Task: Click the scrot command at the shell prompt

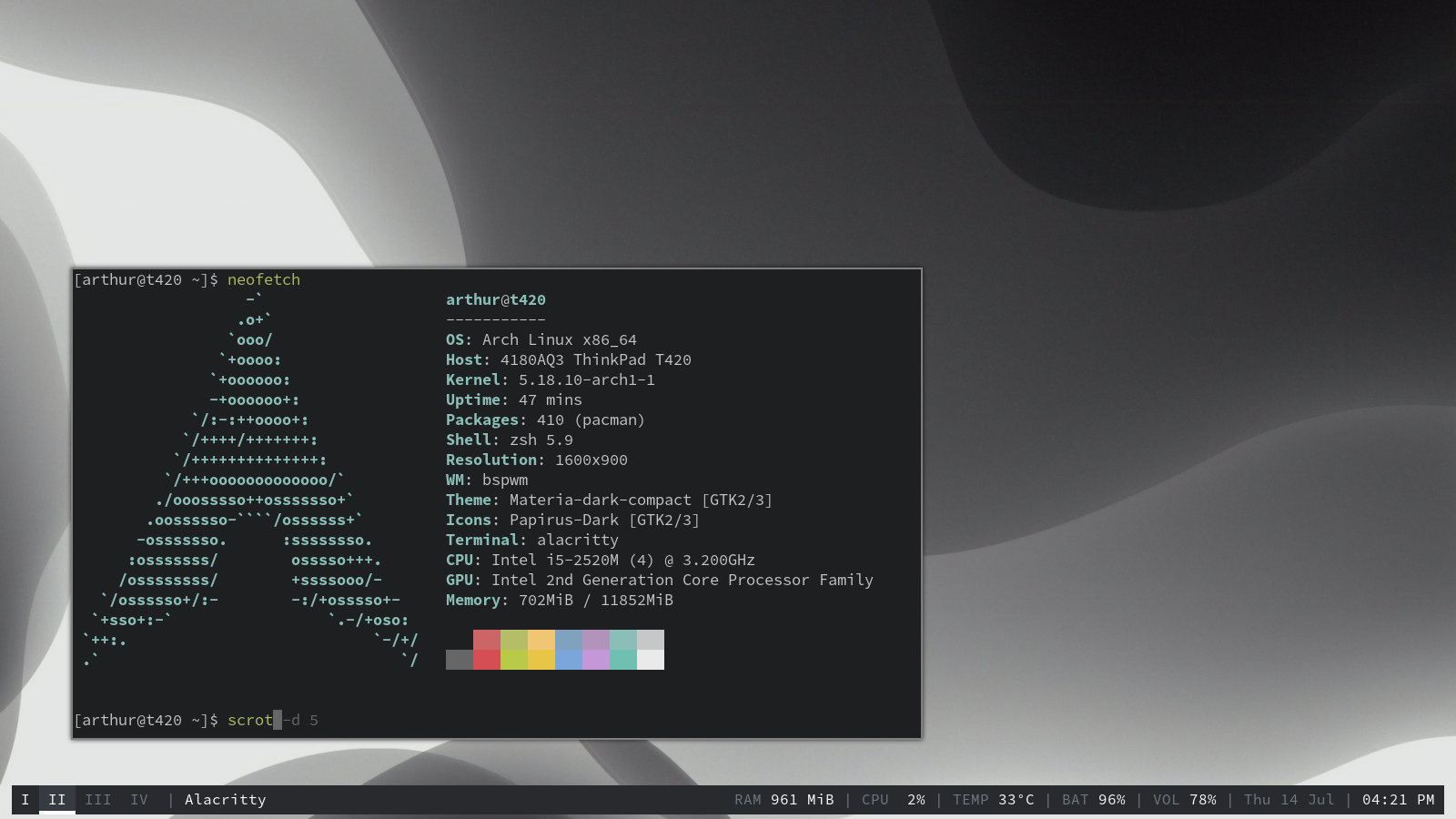Action: click(250, 720)
